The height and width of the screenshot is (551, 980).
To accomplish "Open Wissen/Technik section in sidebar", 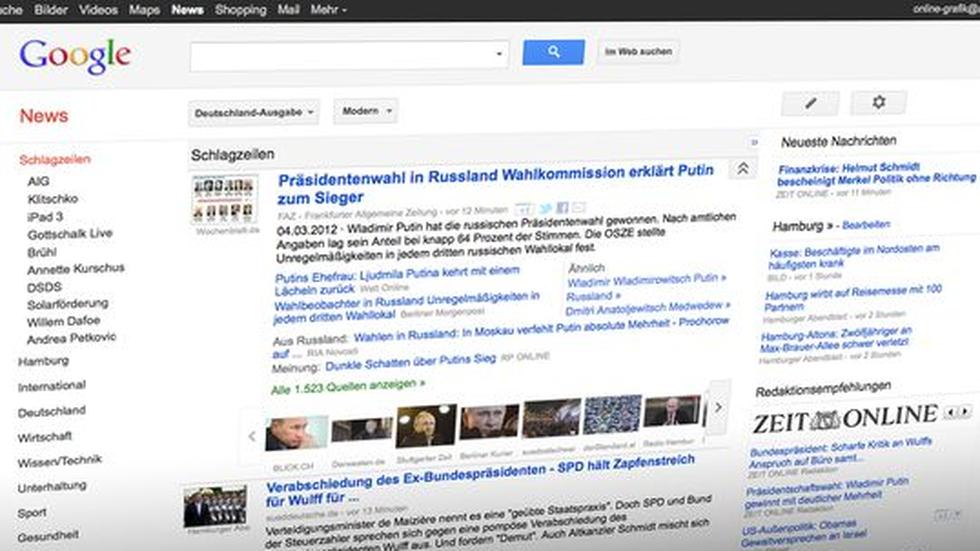I will coord(60,462).
